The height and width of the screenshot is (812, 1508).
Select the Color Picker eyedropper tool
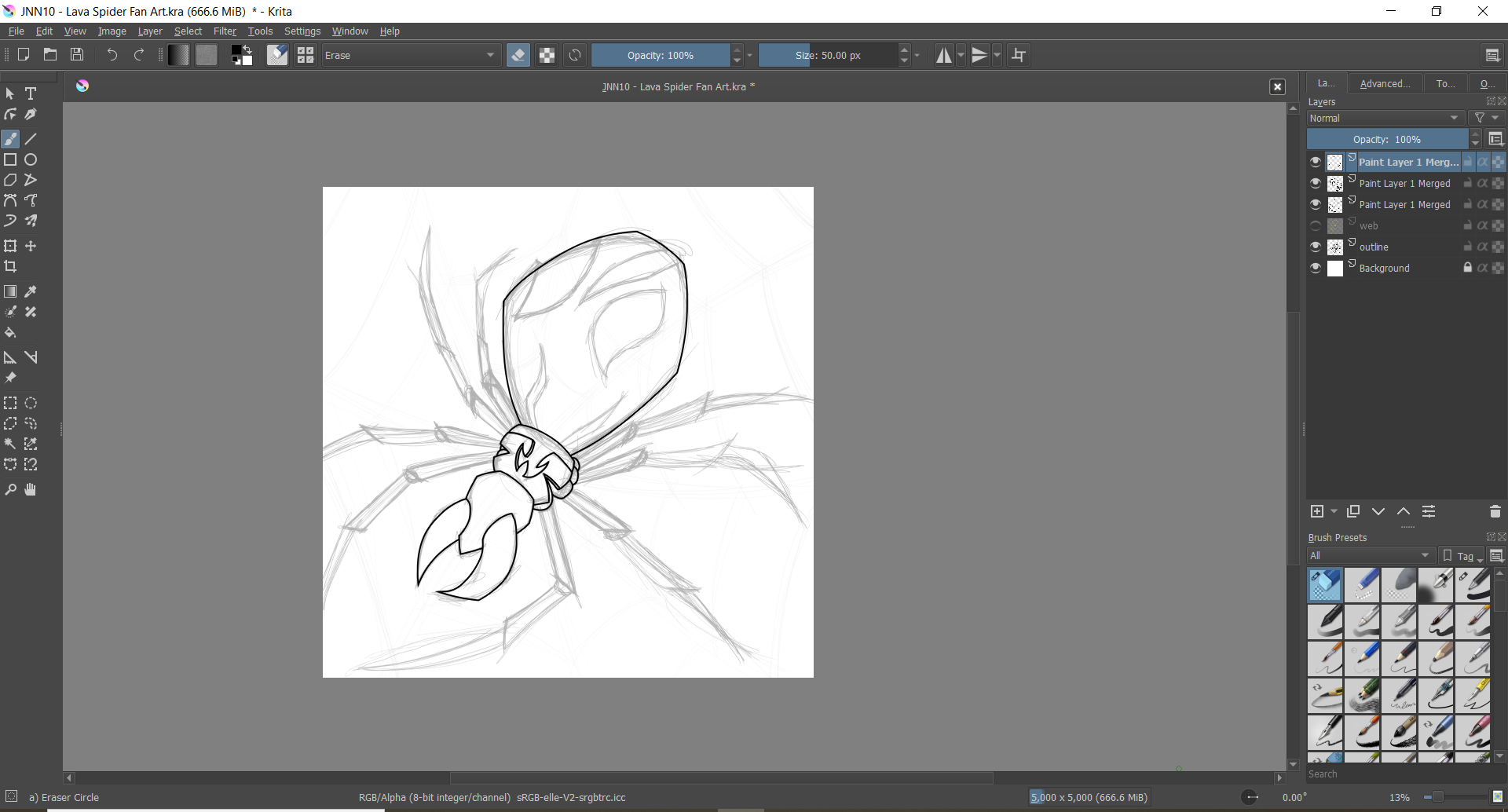tap(31, 291)
